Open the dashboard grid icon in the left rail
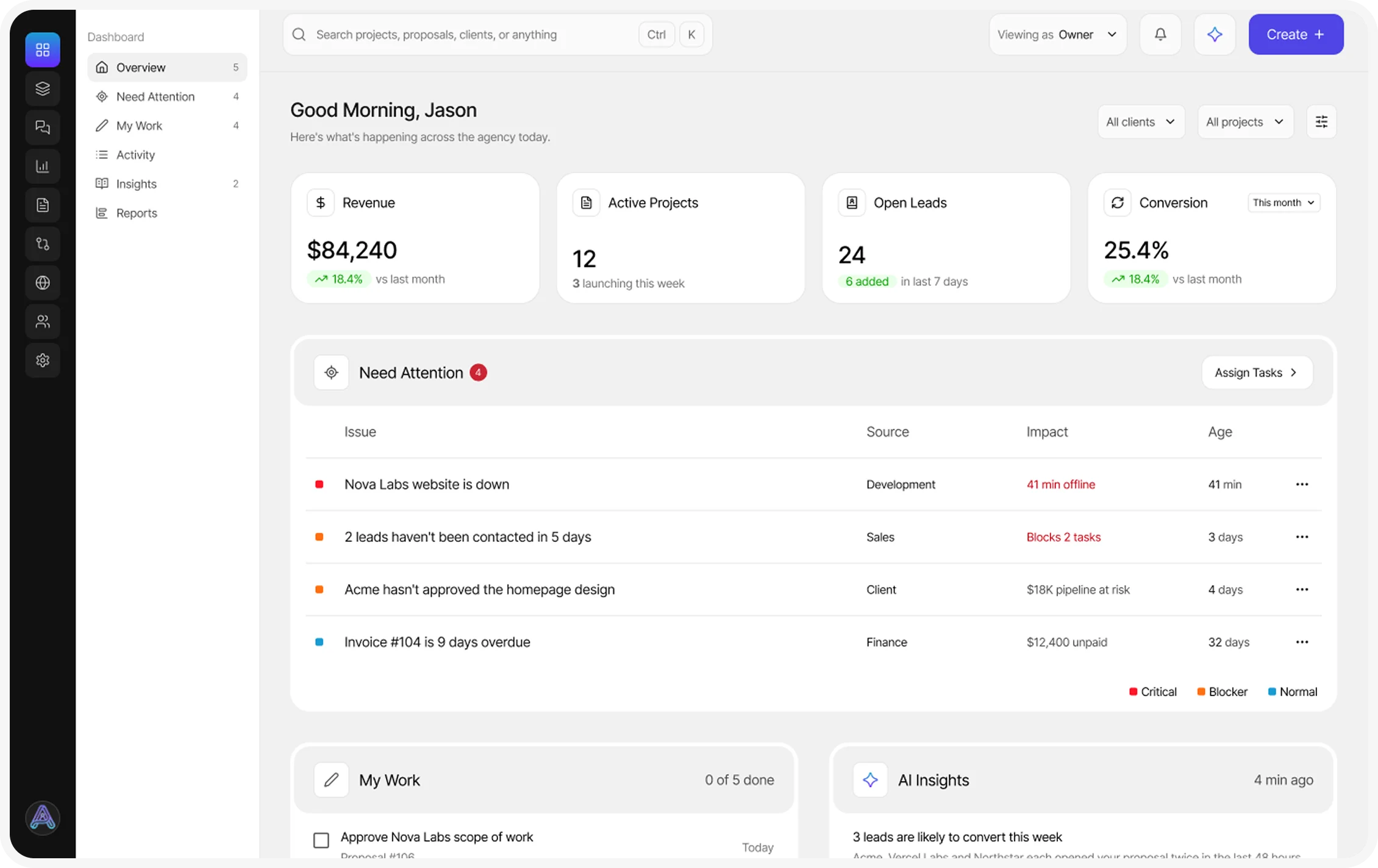Viewport: 1378px width, 868px height. [x=43, y=49]
